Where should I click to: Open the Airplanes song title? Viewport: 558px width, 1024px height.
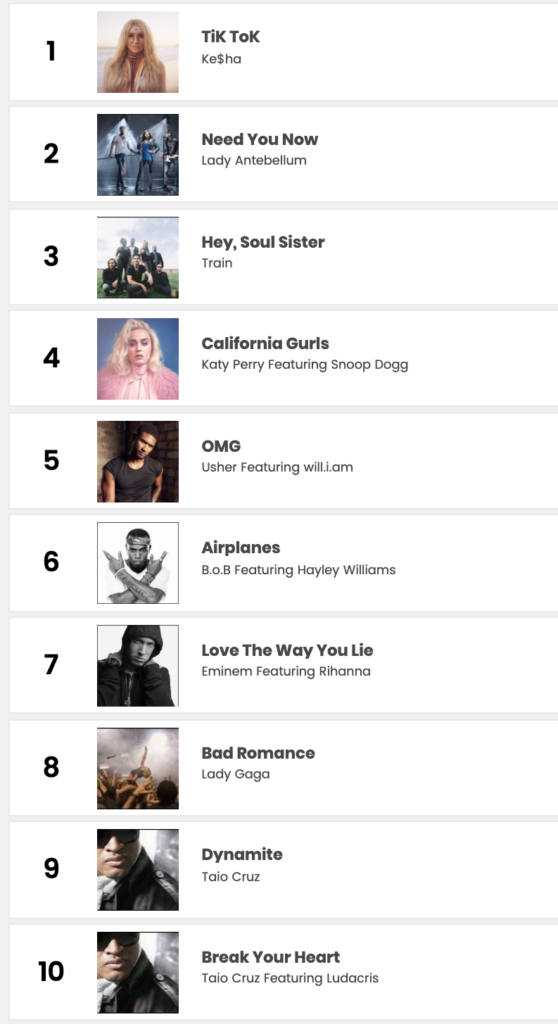tap(240, 548)
